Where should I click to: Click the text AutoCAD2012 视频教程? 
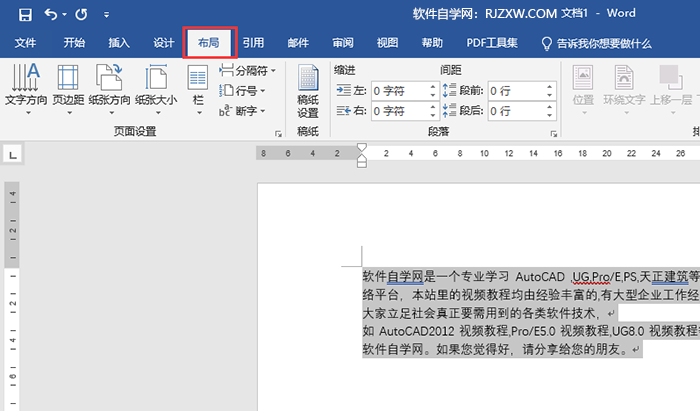pyautogui.click(x=443, y=331)
